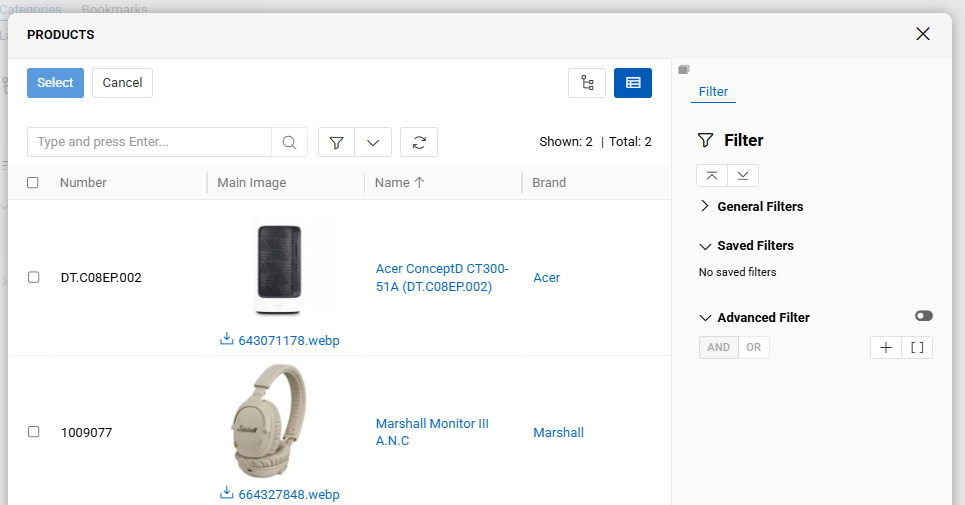Check the 1009077 row checkbox
The image size is (965, 505).
(x=34, y=432)
